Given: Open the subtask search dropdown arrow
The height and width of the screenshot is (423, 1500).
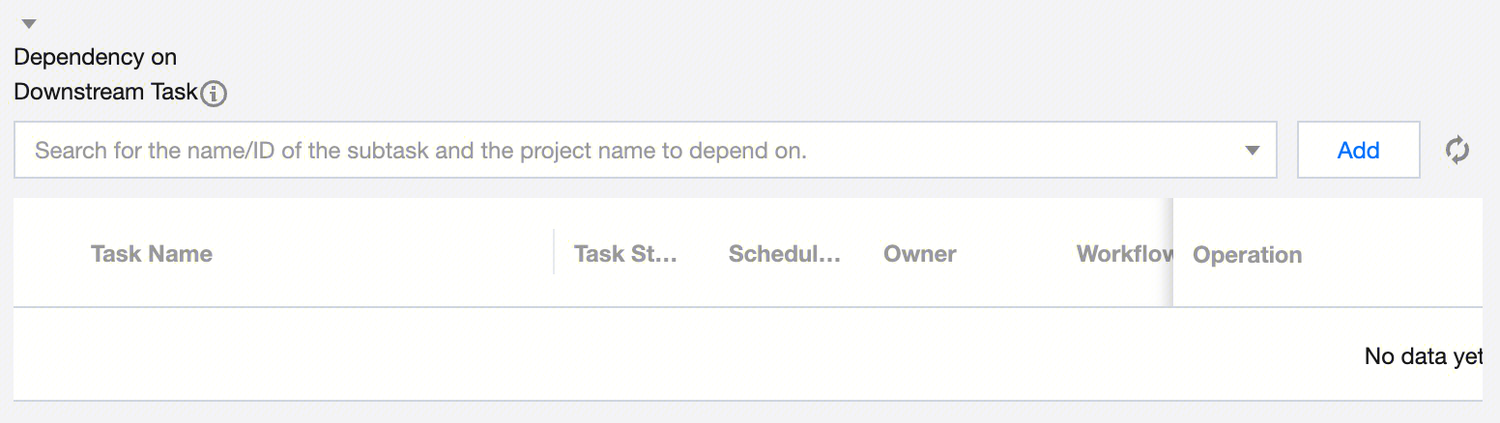Looking at the screenshot, I should click(x=1252, y=151).
